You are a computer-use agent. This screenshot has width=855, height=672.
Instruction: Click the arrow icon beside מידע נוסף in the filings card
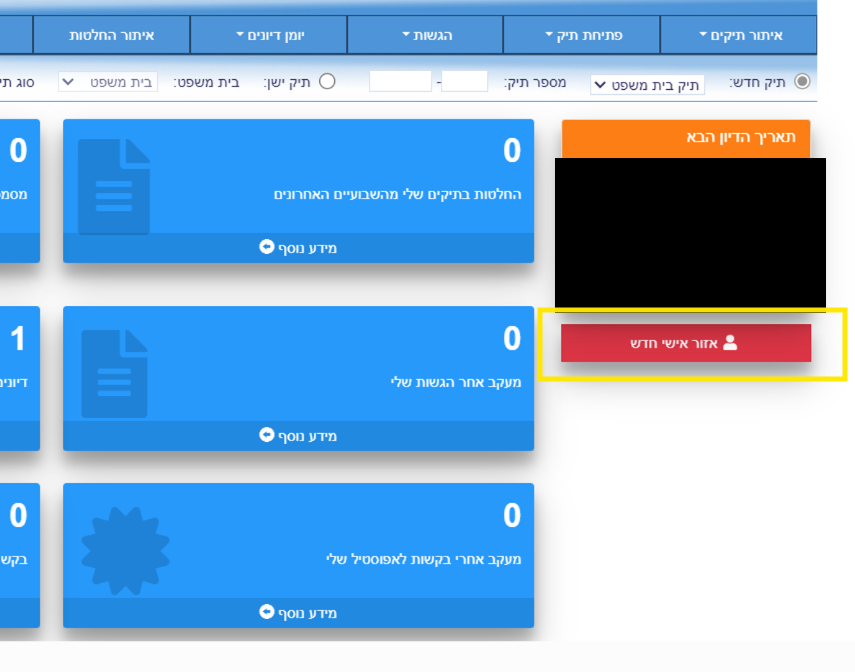pos(266,435)
